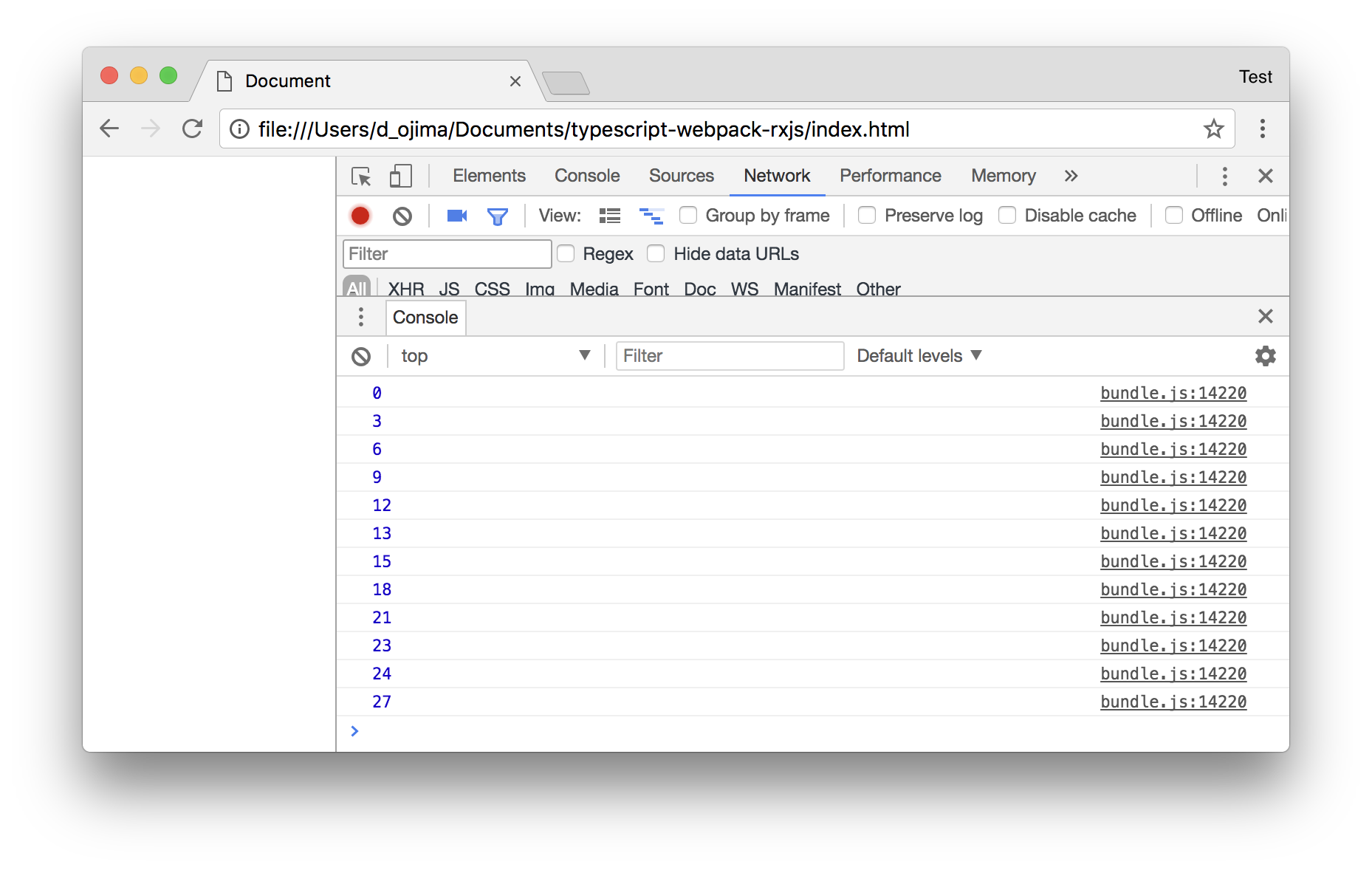This screenshot has width=1372, height=870.
Task: Open bundle.js:14220 link for value 0
Action: pos(1173,393)
